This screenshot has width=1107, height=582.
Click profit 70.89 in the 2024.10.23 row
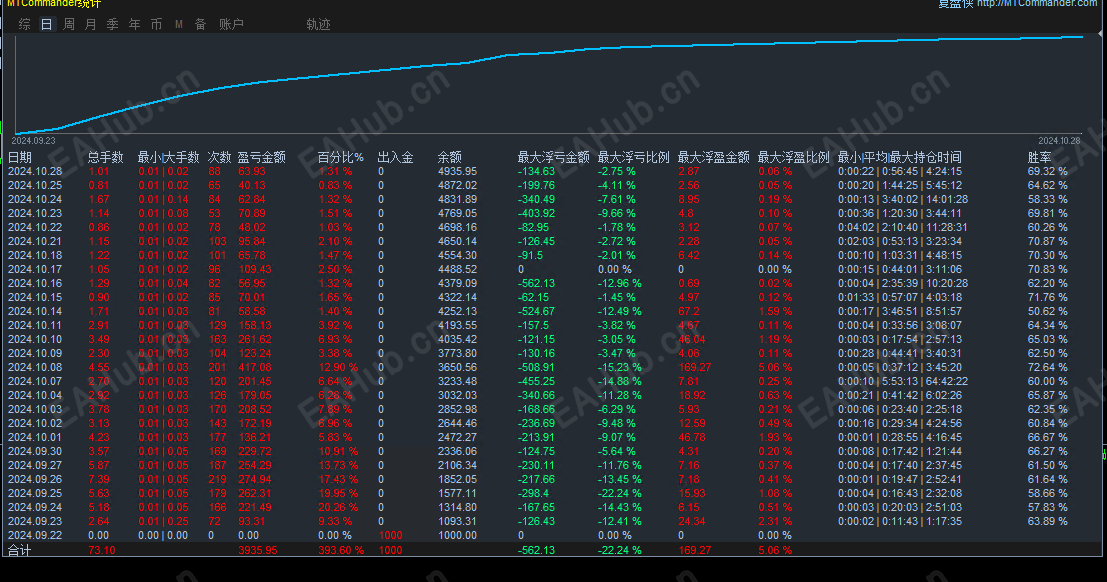(252, 213)
